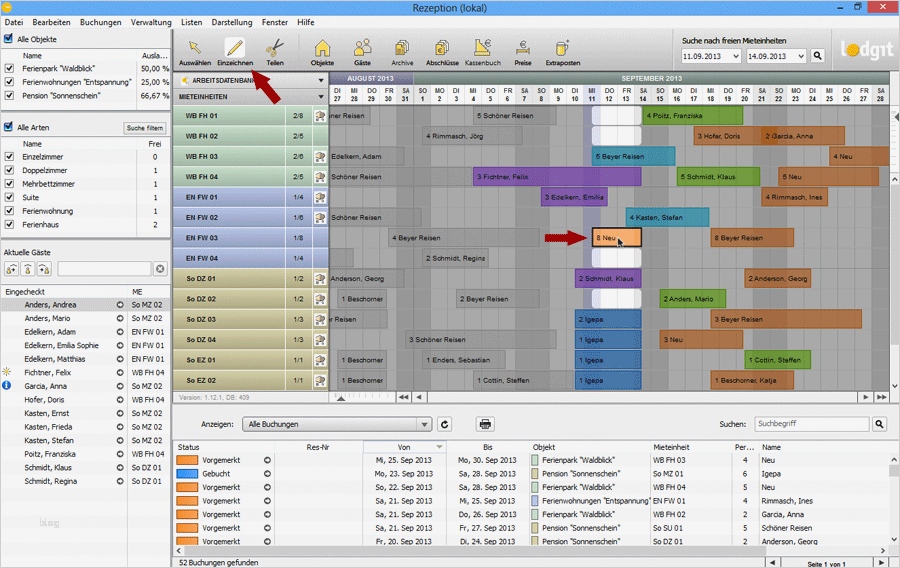
Task: Click the icon beside EN FW 02
Action: 320,217
